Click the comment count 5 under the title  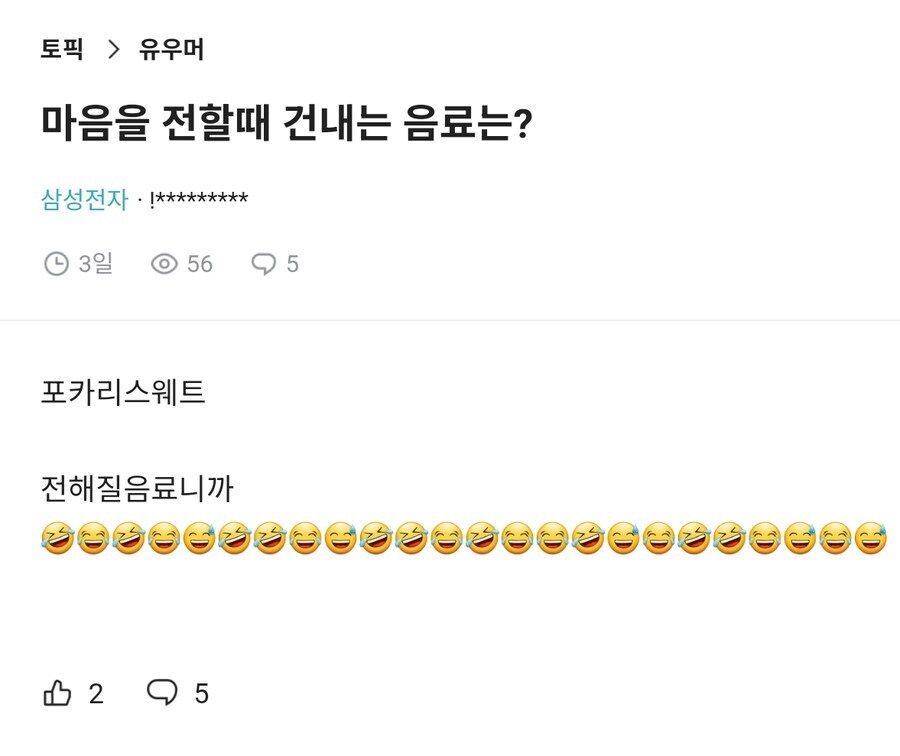(293, 264)
